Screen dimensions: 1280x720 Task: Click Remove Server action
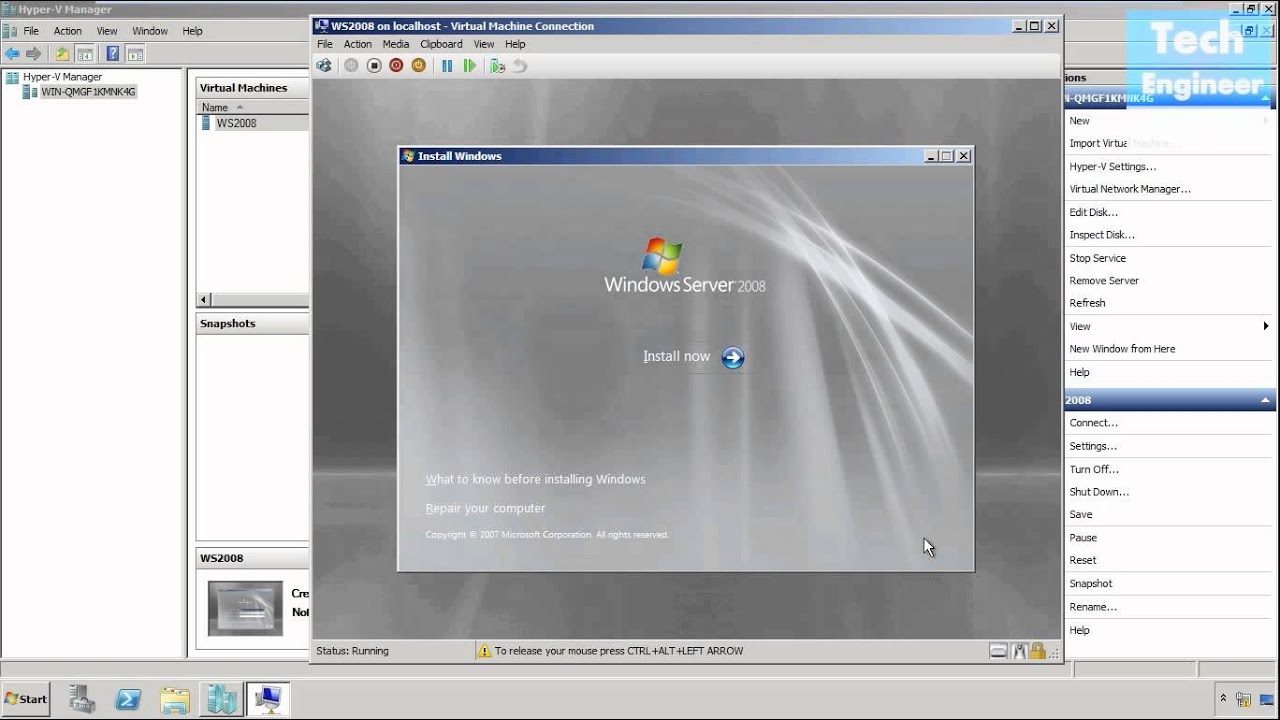[x=1104, y=281]
